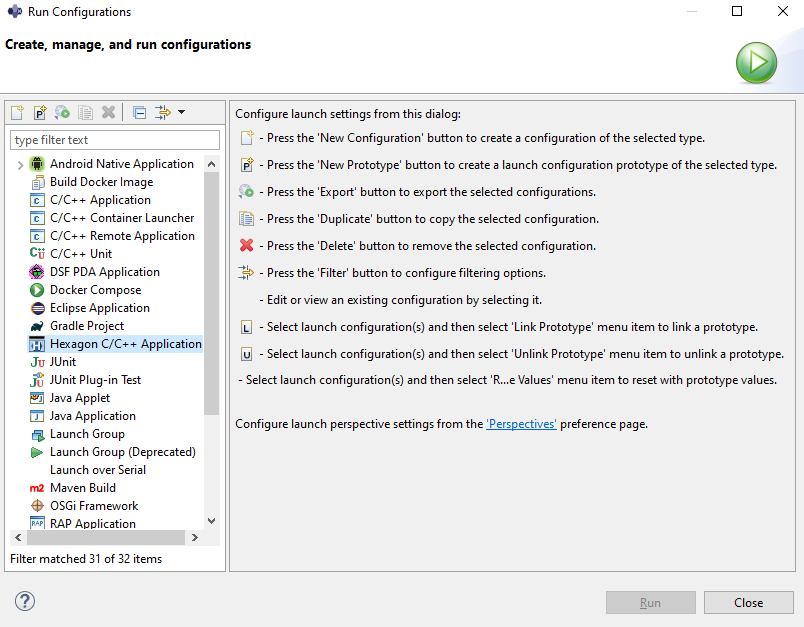Click the Filter configurations toolbar icon
Image resolution: width=804 pixels, height=627 pixels.
tap(163, 112)
